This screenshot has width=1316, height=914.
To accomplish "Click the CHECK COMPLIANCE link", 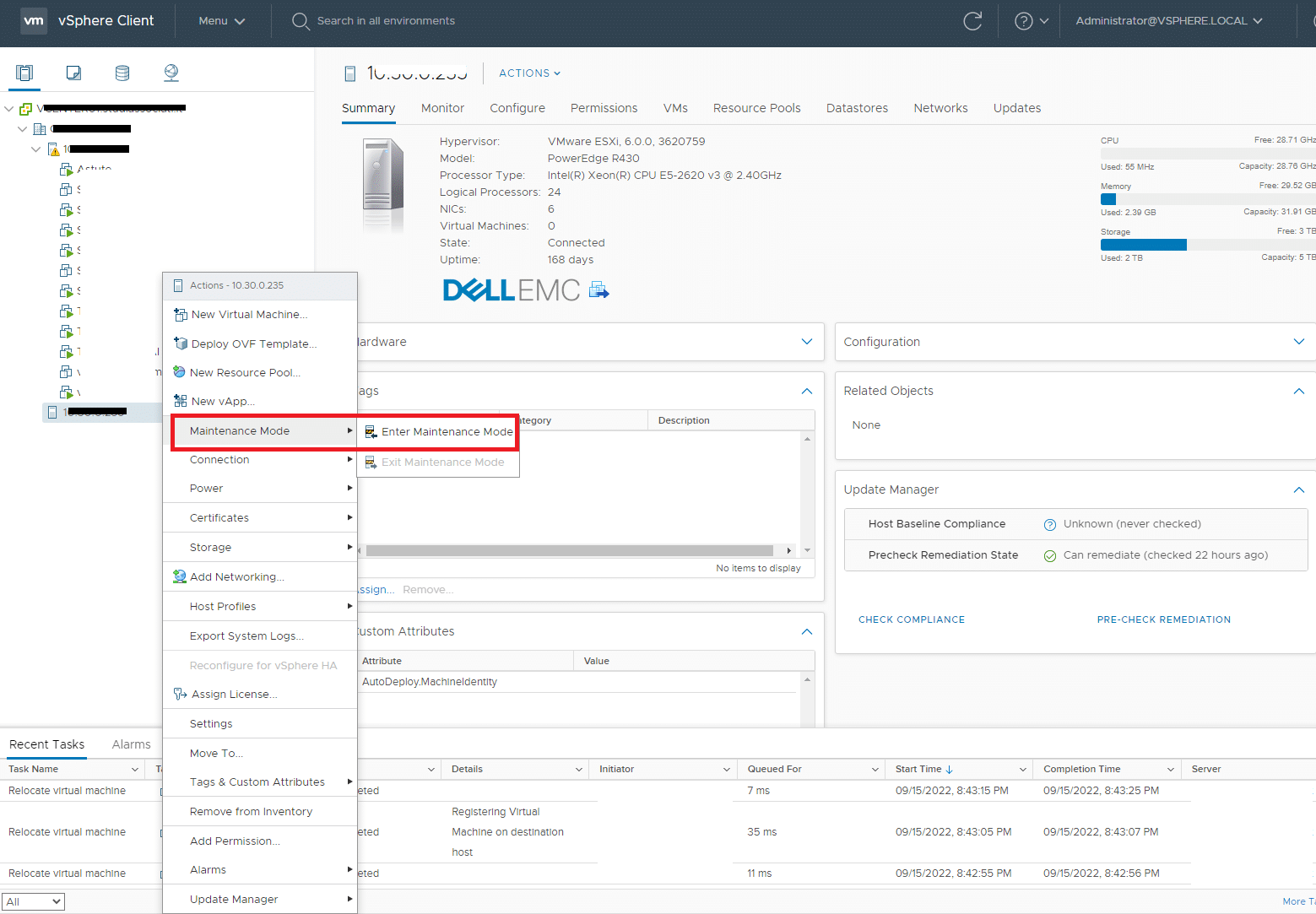I will pos(912,620).
